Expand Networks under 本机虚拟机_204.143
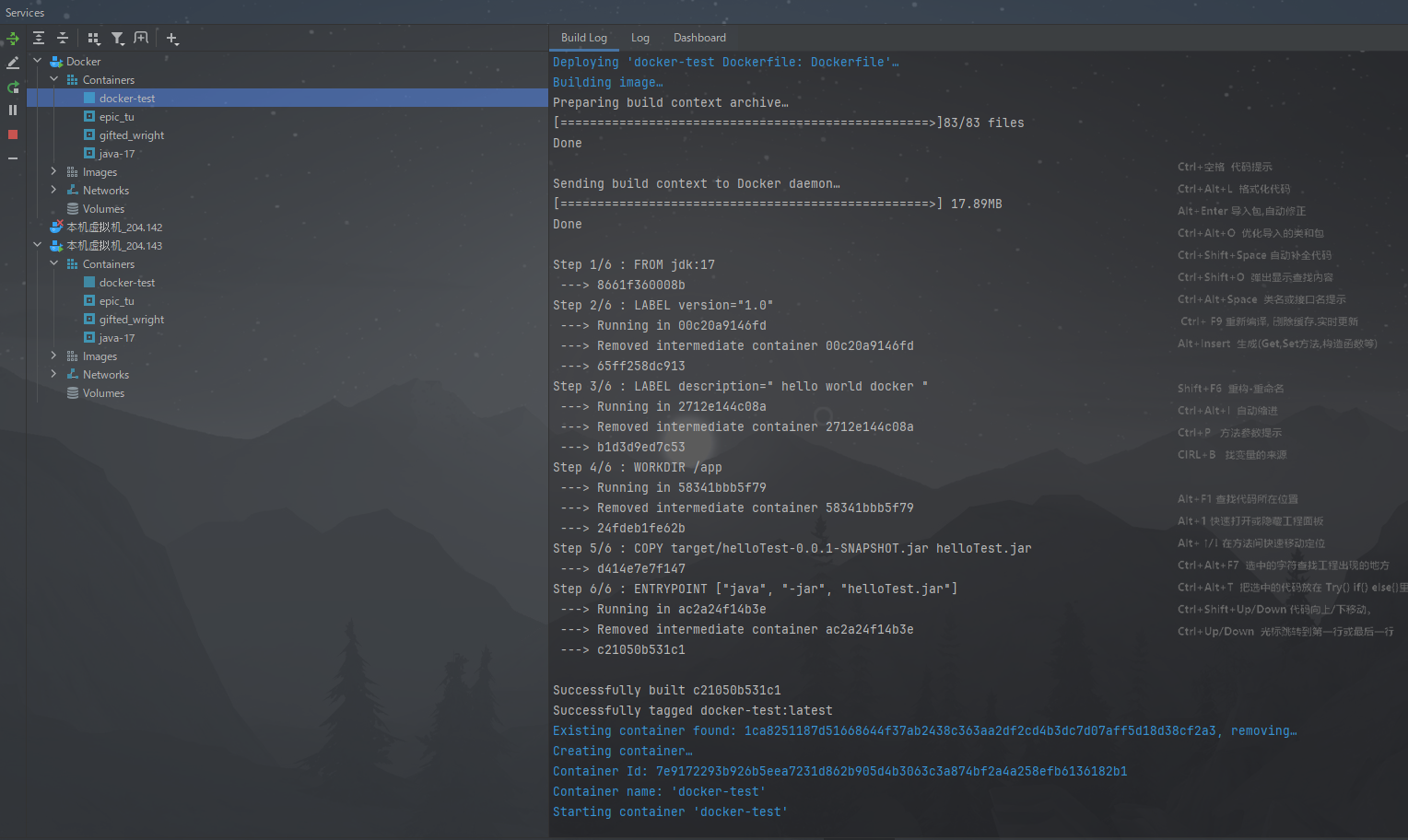Image resolution: width=1408 pixels, height=840 pixels. 53,374
